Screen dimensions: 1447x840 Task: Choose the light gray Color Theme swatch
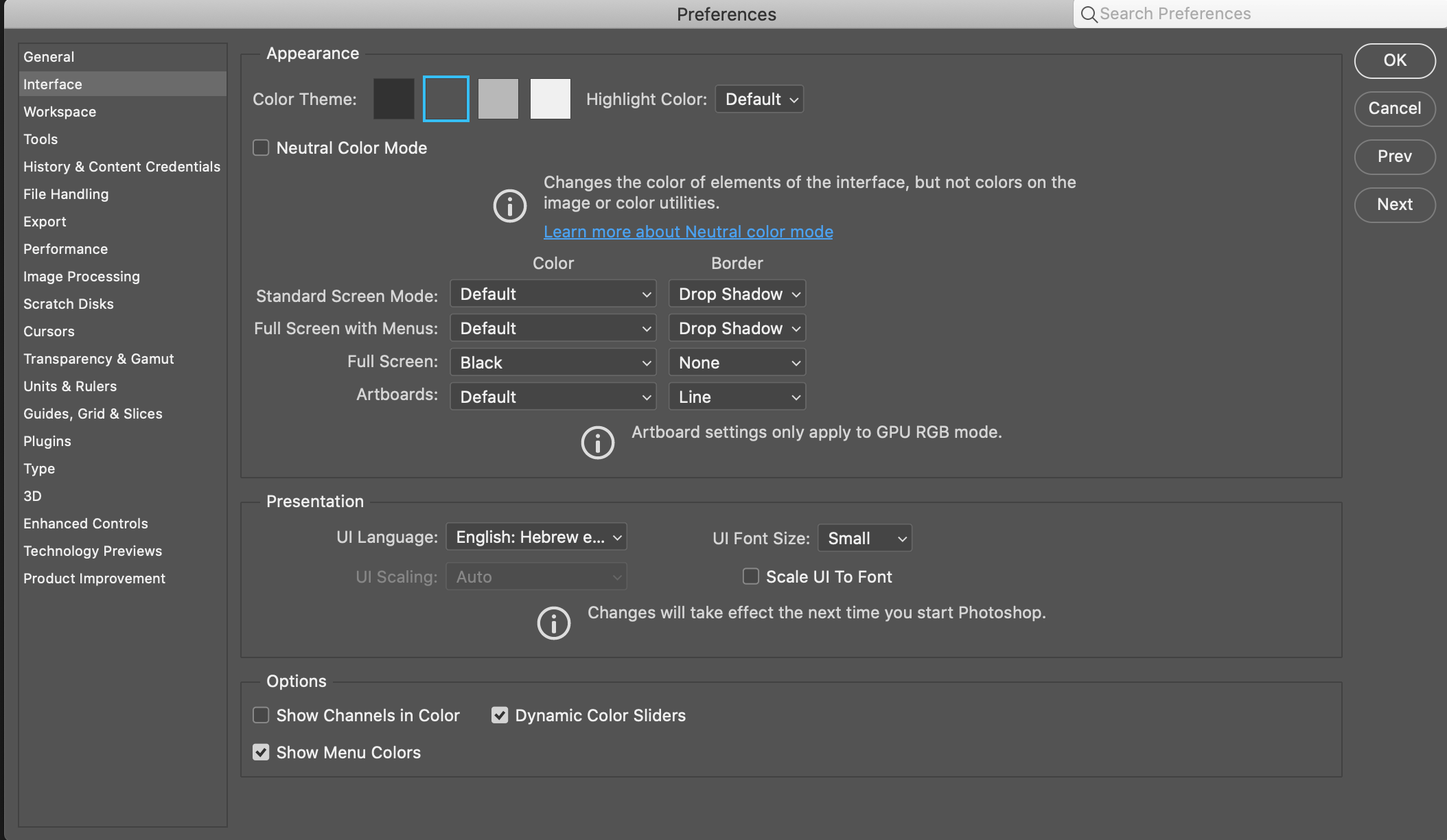(498, 99)
